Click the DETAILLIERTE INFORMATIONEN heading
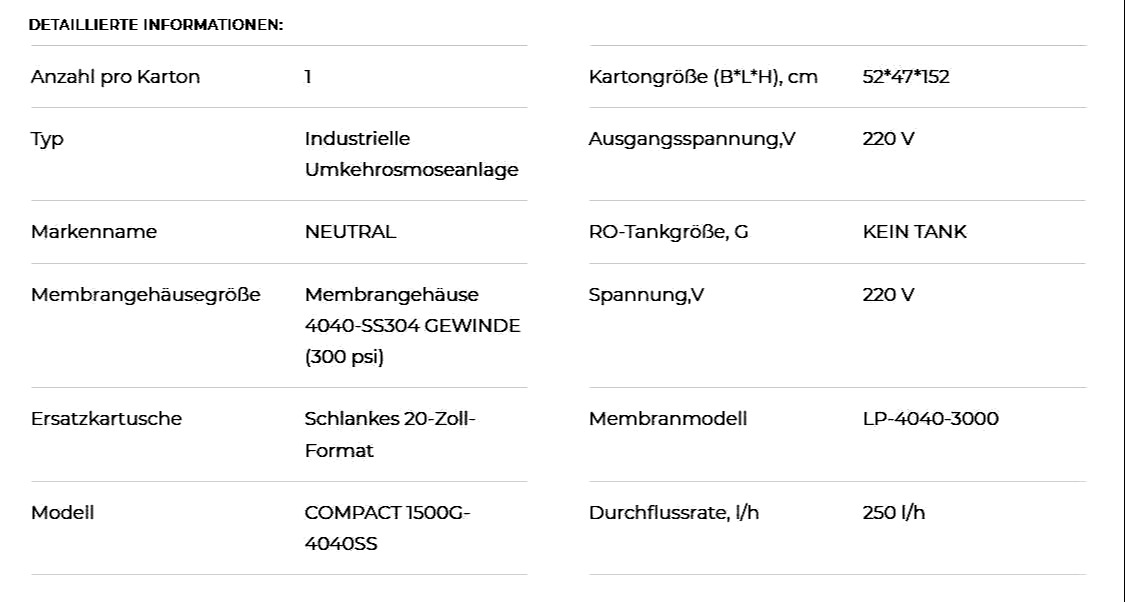The width and height of the screenshot is (1125, 602). pyautogui.click(x=156, y=25)
